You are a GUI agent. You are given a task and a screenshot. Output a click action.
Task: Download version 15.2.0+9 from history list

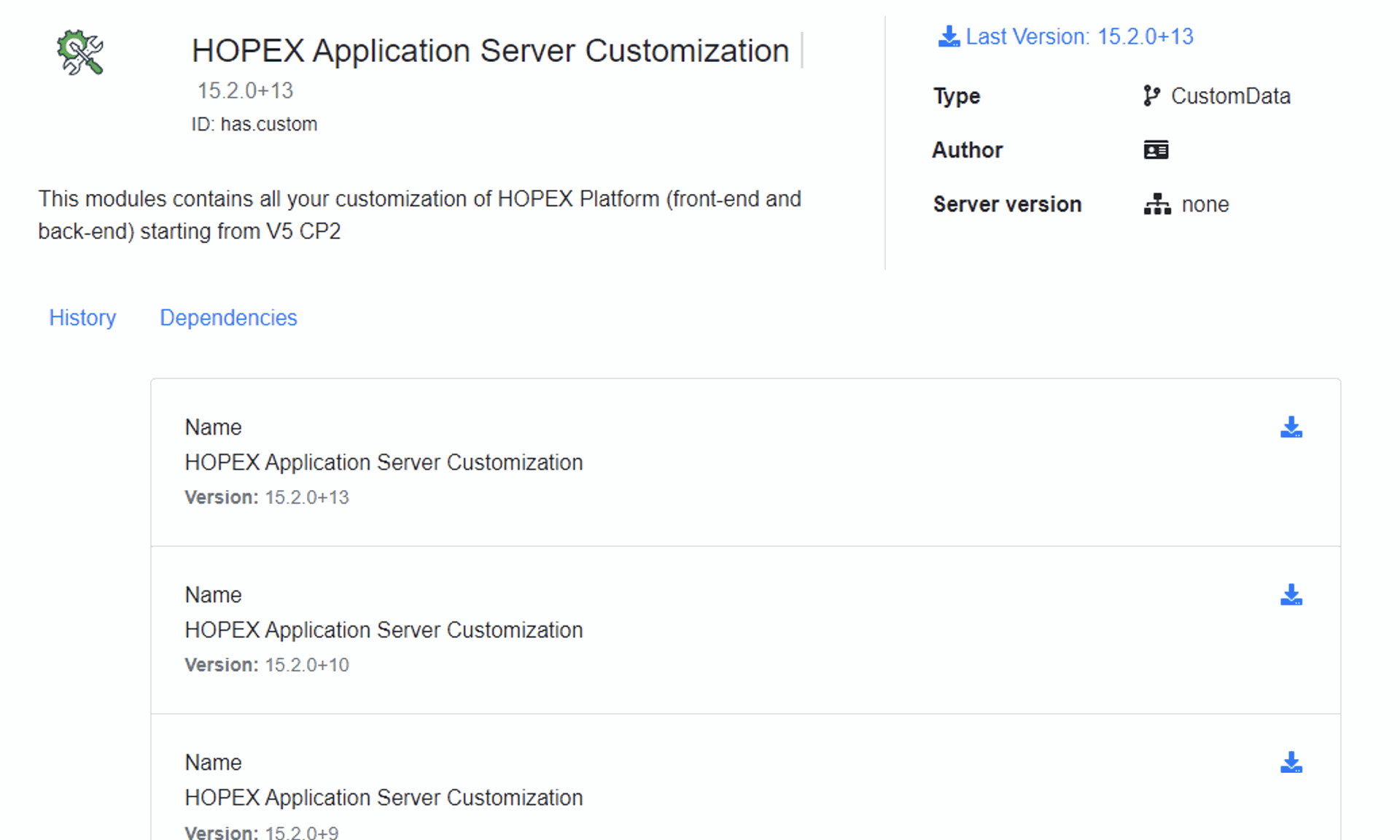pyautogui.click(x=1291, y=763)
